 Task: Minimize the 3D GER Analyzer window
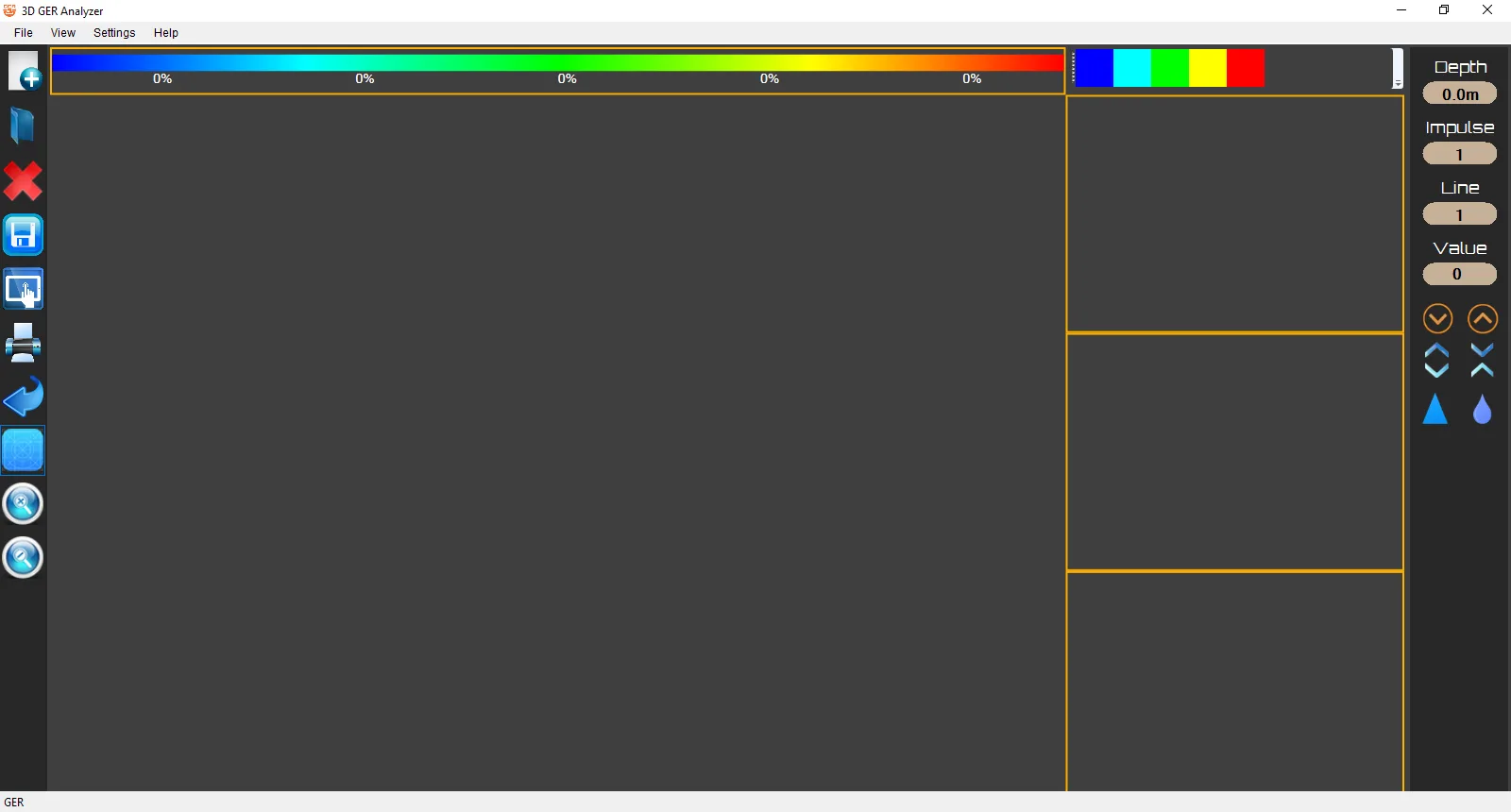coord(1401,10)
